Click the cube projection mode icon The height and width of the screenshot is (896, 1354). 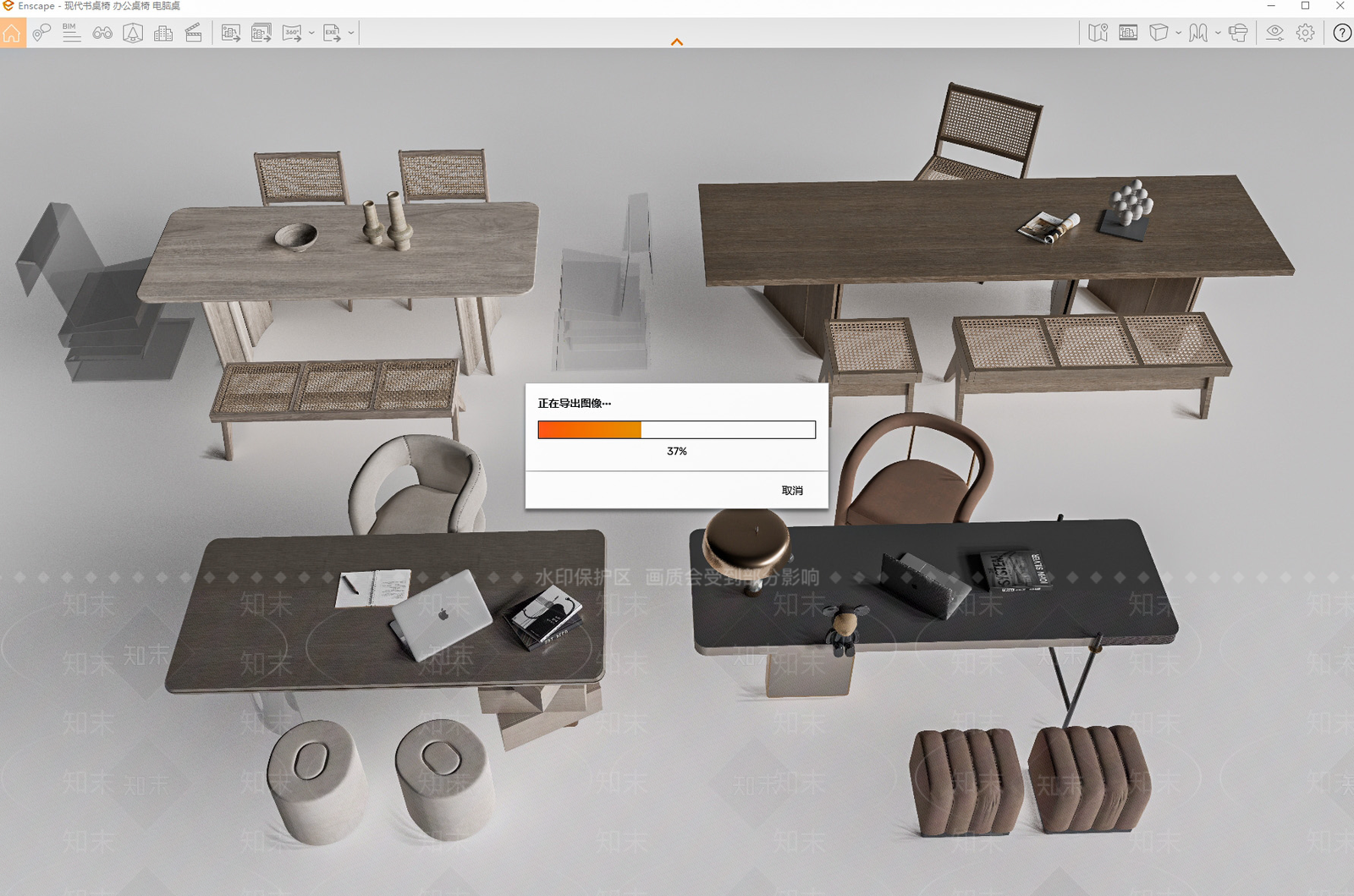[x=1159, y=33]
